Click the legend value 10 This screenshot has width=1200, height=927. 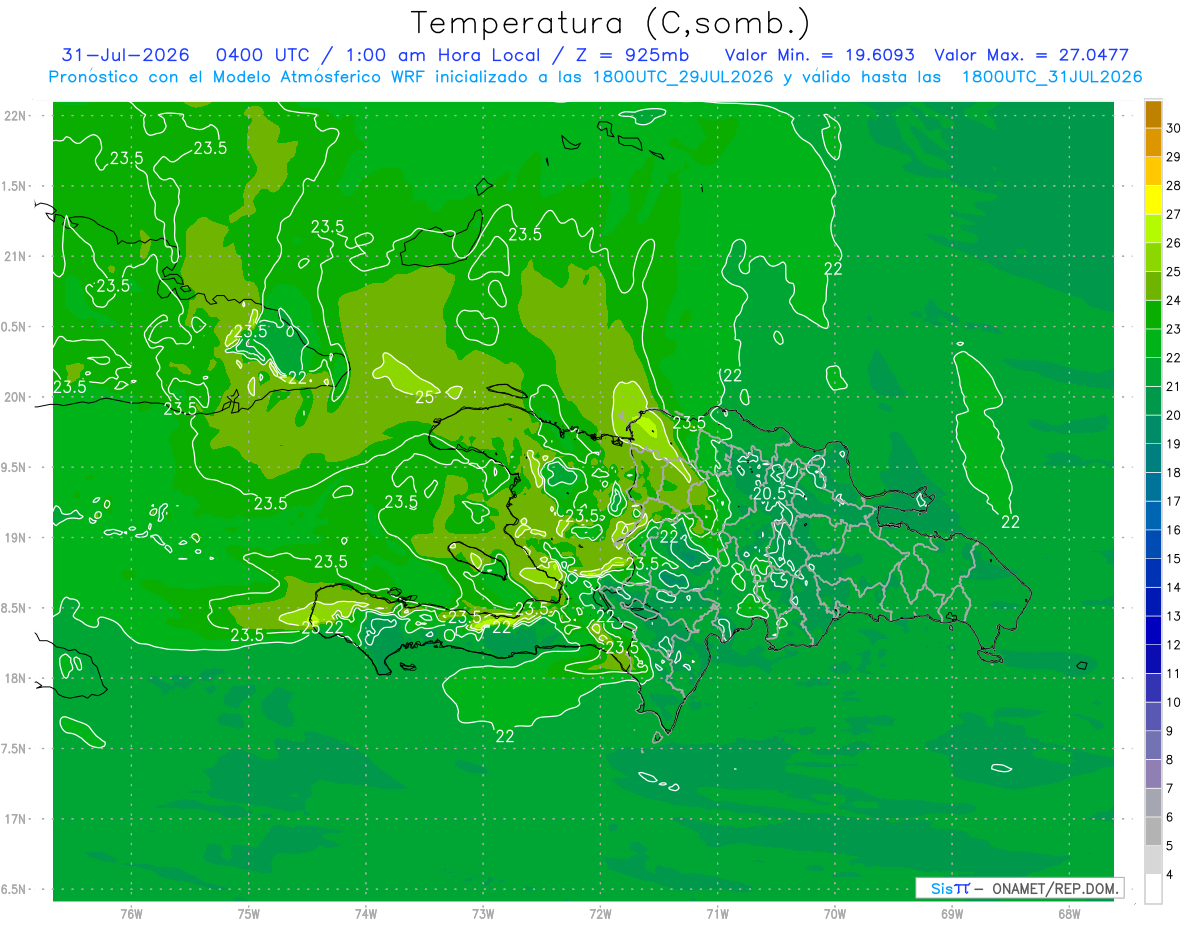pos(1173,702)
